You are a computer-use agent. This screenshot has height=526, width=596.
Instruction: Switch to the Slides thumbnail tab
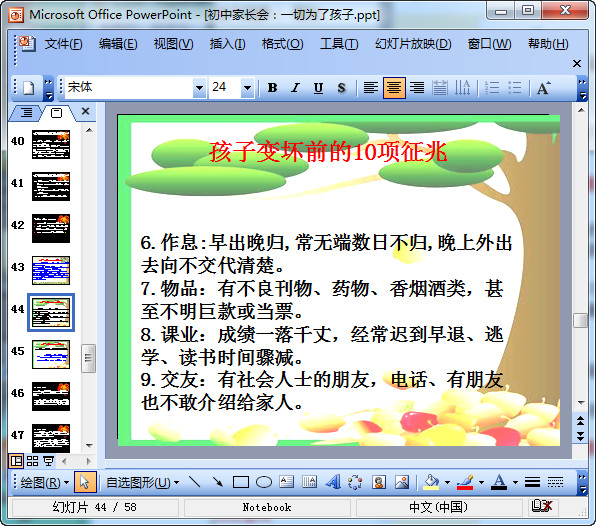(56, 112)
